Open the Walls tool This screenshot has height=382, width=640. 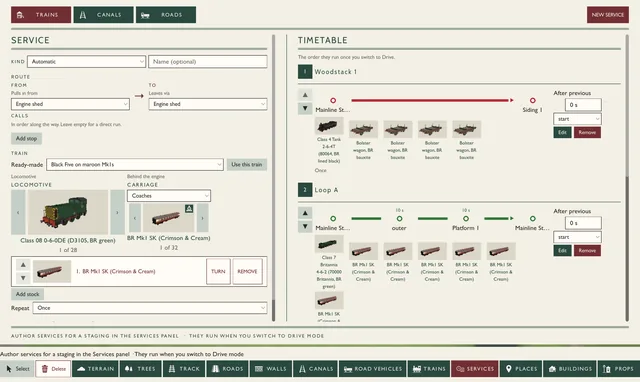coord(270,369)
